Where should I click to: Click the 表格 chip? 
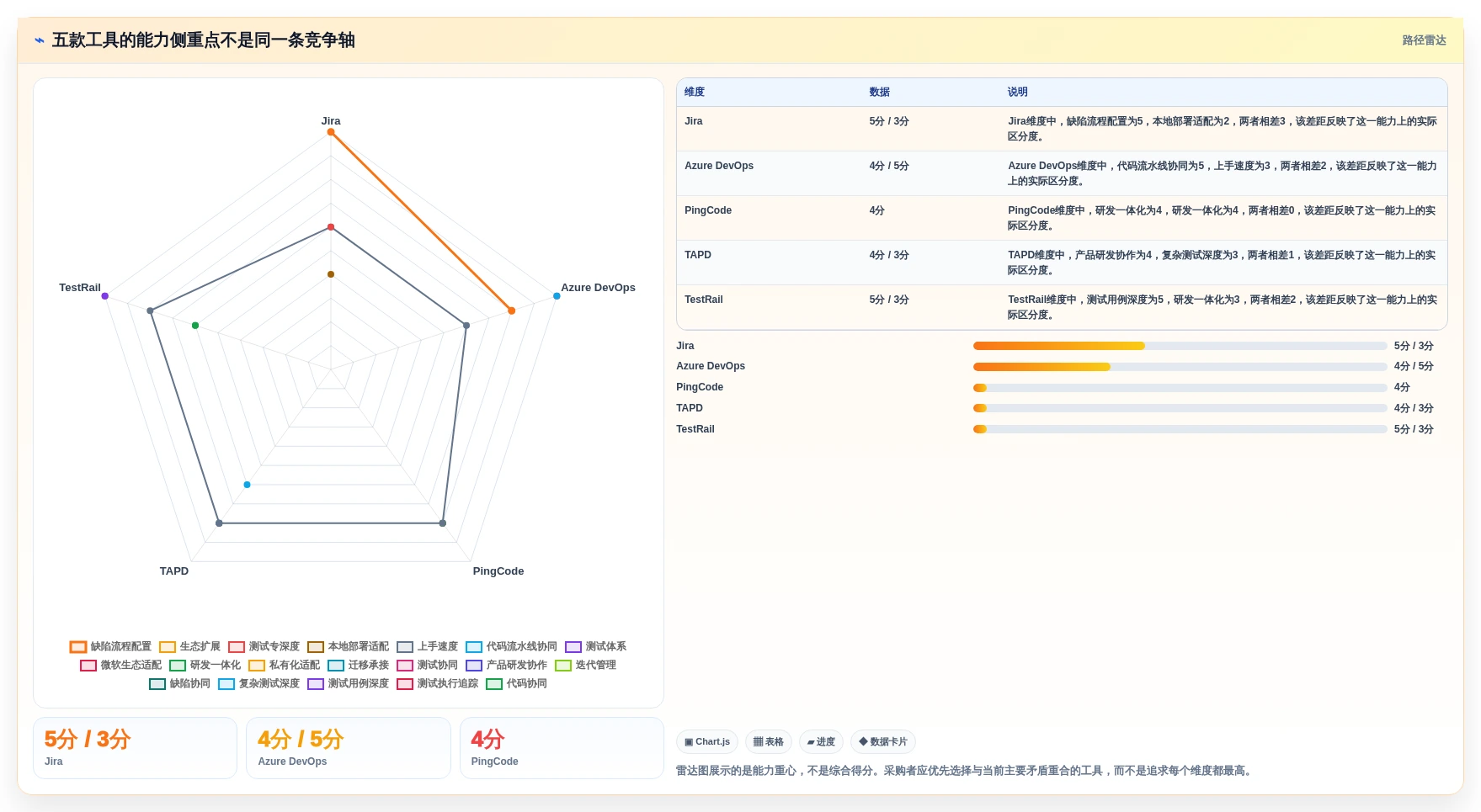tap(768, 741)
